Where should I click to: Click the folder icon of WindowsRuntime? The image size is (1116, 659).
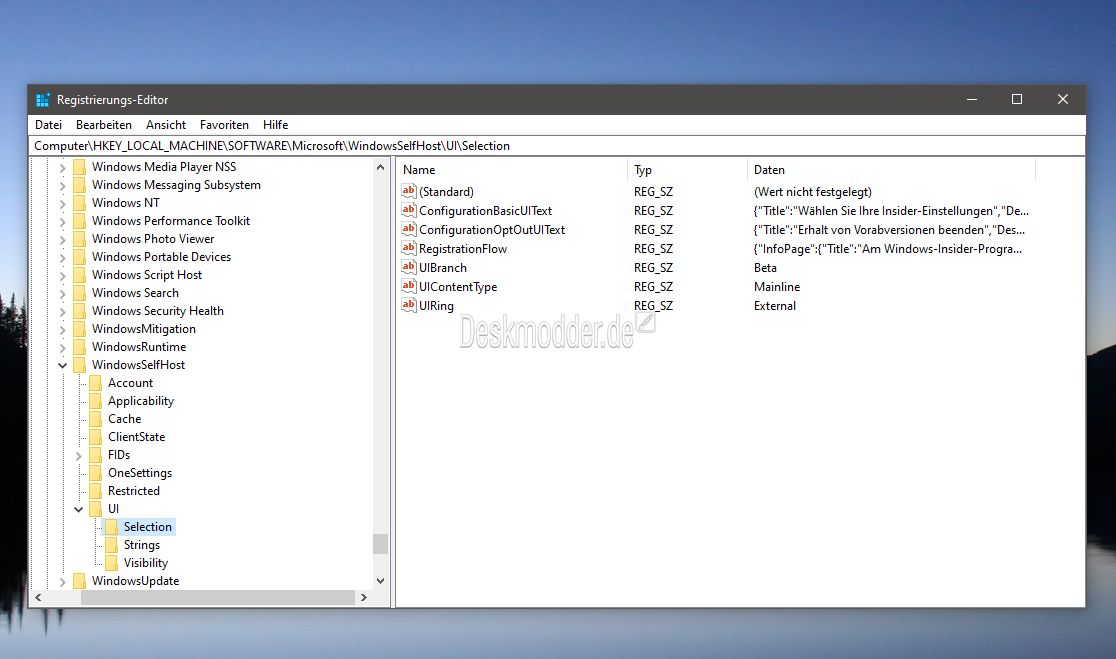80,347
